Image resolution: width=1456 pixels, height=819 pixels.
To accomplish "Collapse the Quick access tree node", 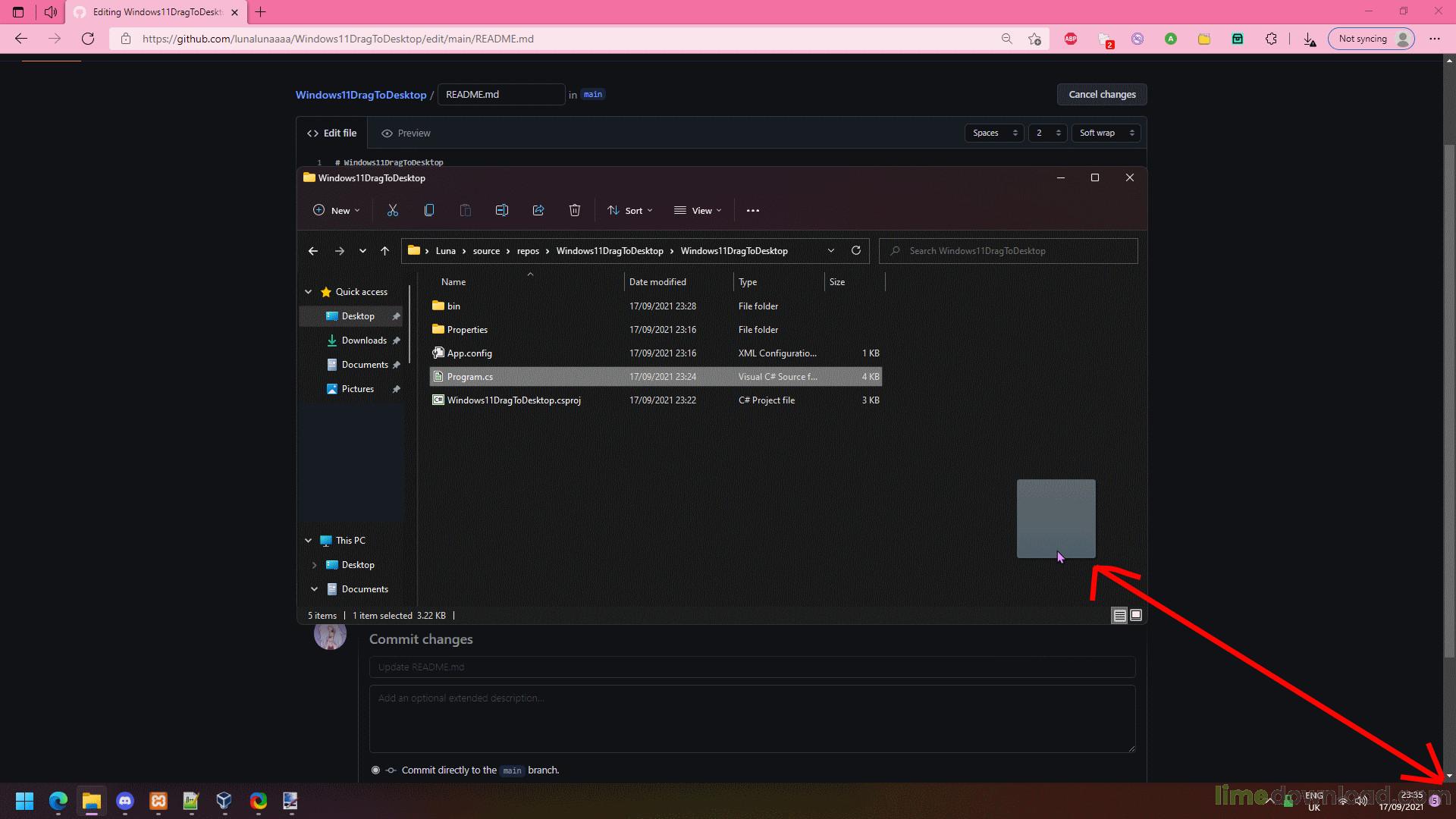I will [x=309, y=292].
